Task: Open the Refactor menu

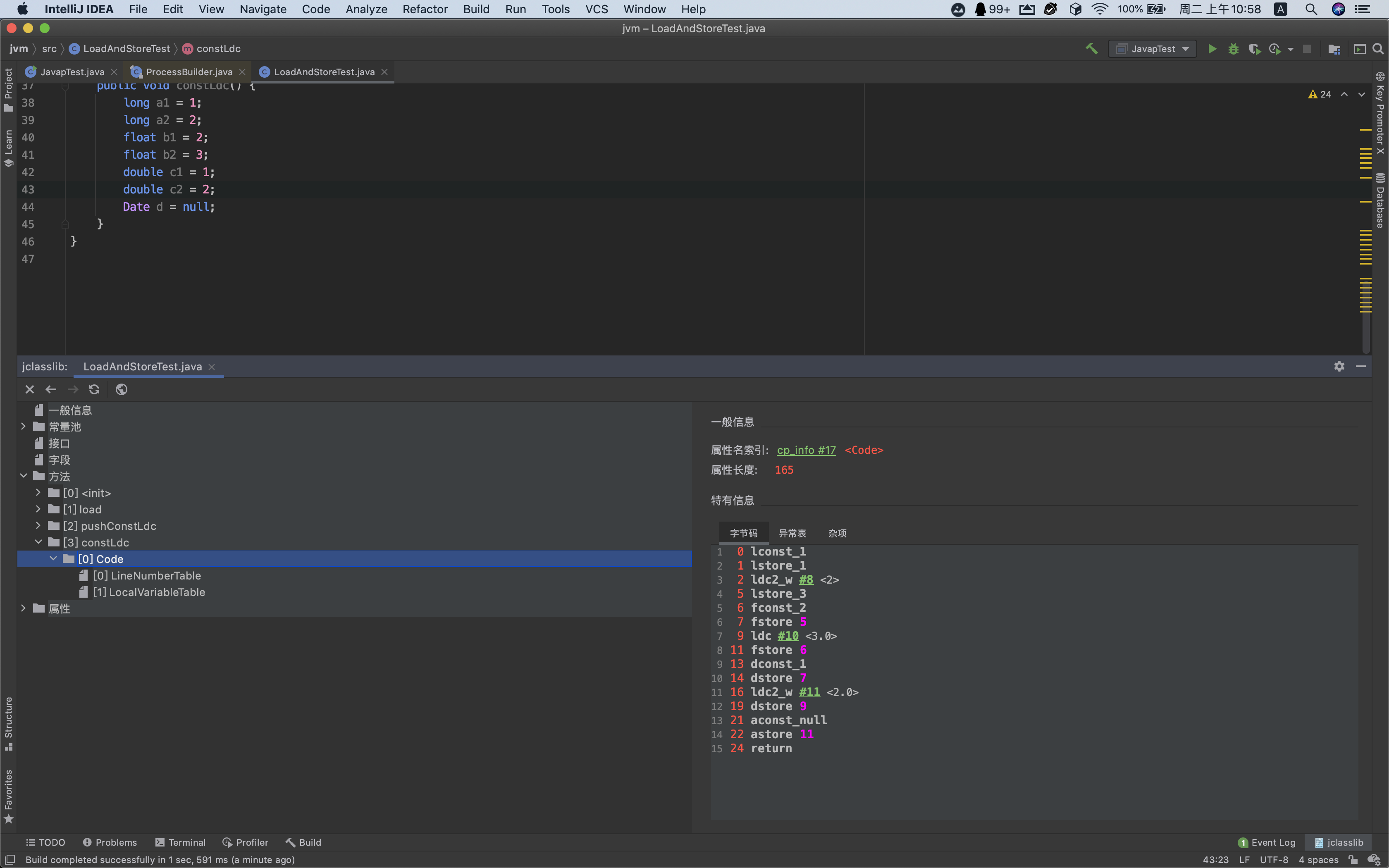Action: pyautogui.click(x=424, y=9)
